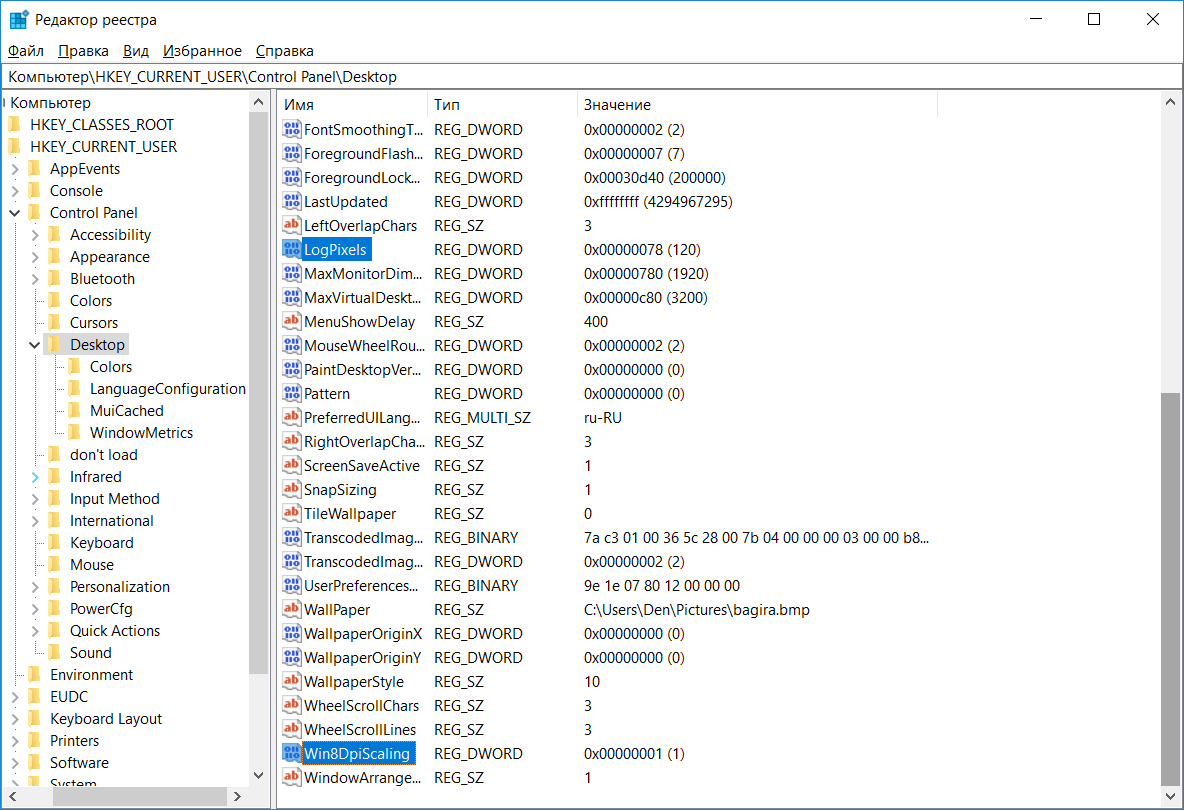Click the Sound folder icon
The image size is (1184, 810).
54,652
